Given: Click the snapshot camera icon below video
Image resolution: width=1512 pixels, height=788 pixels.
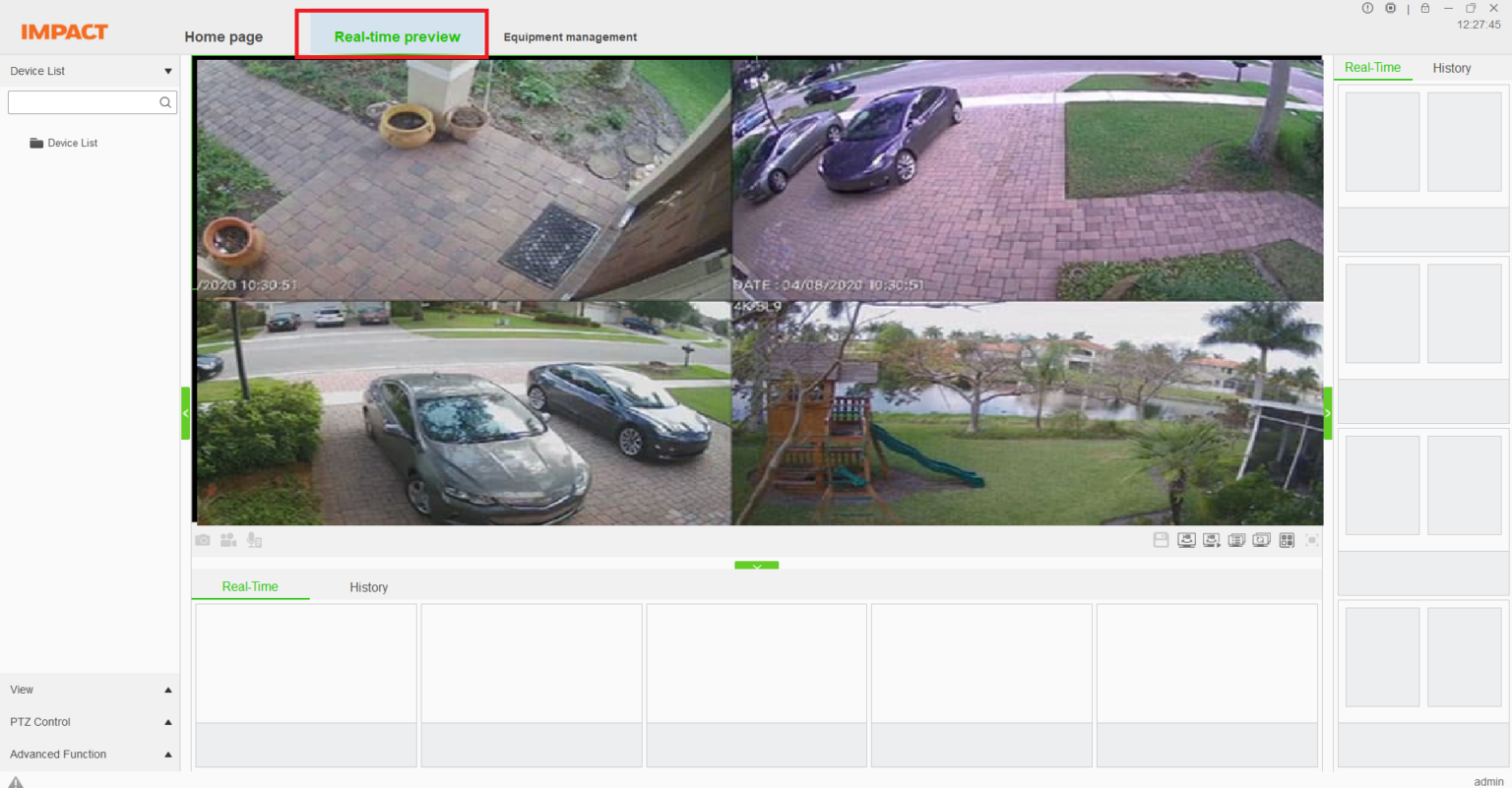Looking at the screenshot, I should tap(203, 540).
